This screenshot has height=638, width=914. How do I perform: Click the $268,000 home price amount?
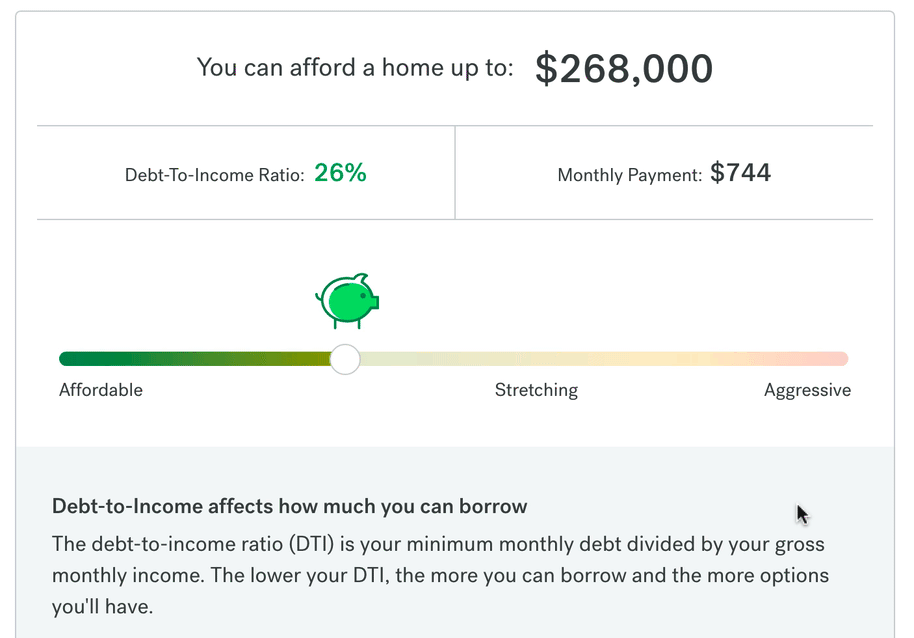[x=624, y=69]
